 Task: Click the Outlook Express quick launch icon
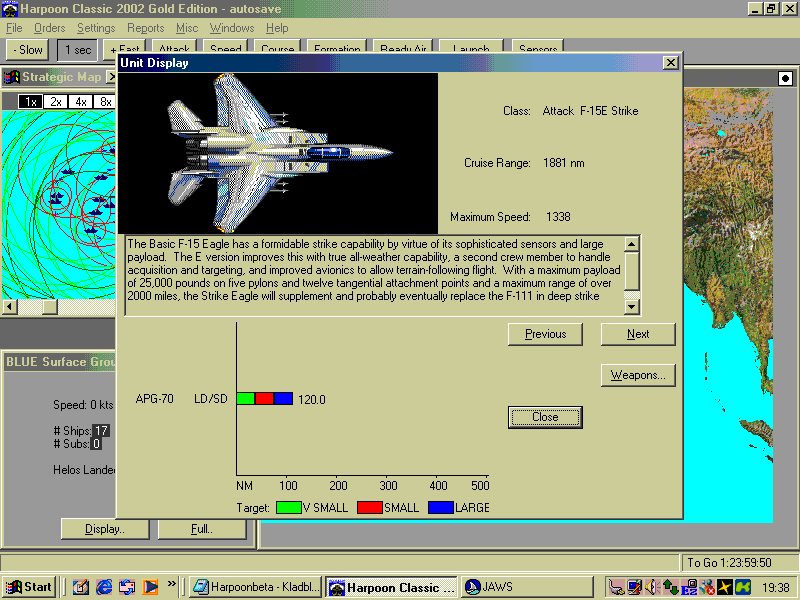coord(127,587)
